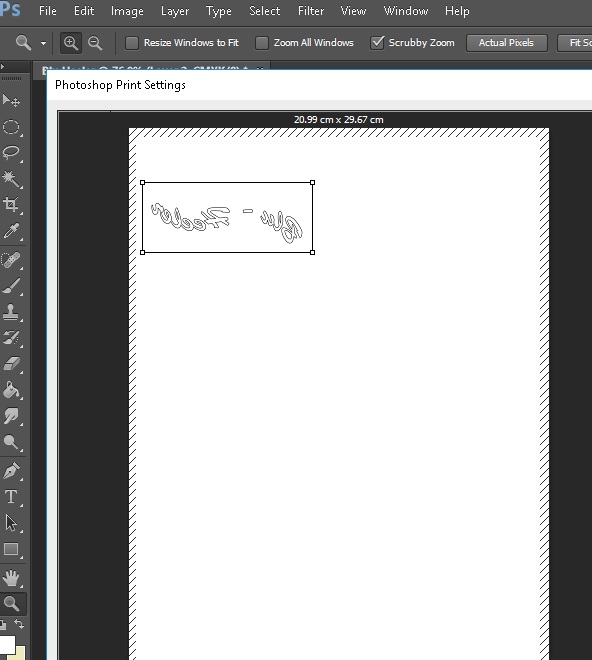Image resolution: width=592 pixels, height=660 pixels.
Task: Open the Zoom tool preset picker arrow
Action: tap(43, 43)
